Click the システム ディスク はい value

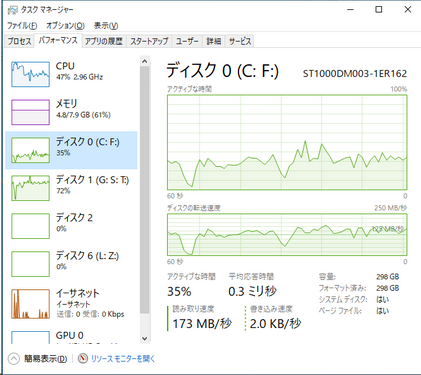tap(382, 299)
